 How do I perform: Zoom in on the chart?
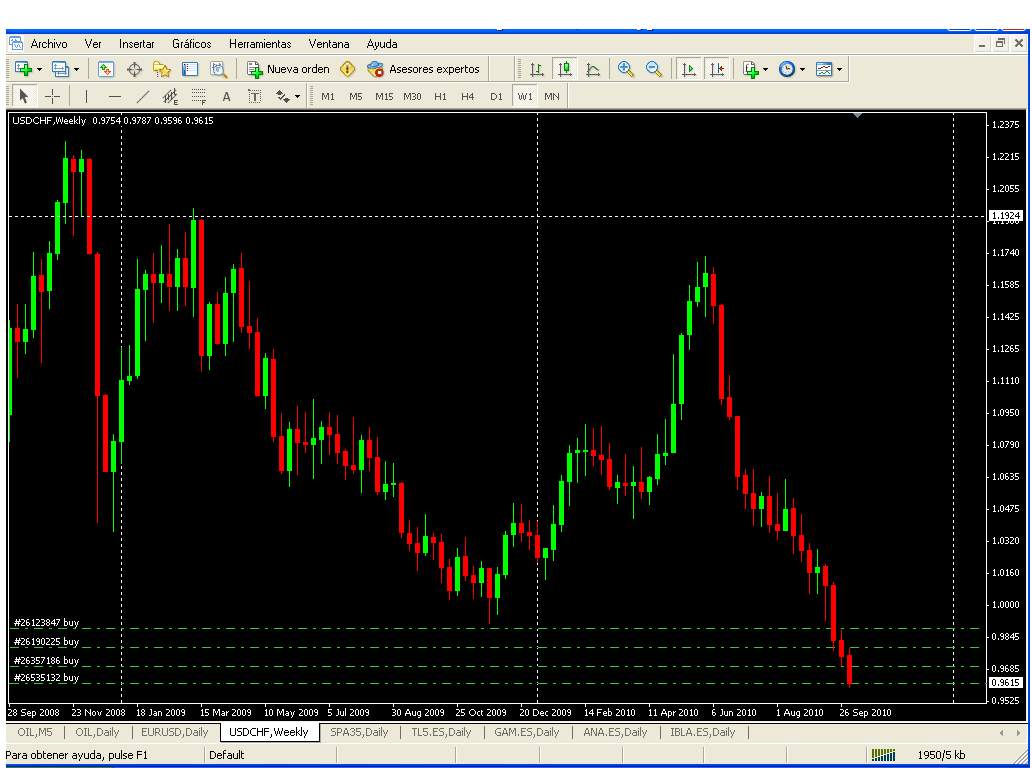coord(625,69)
